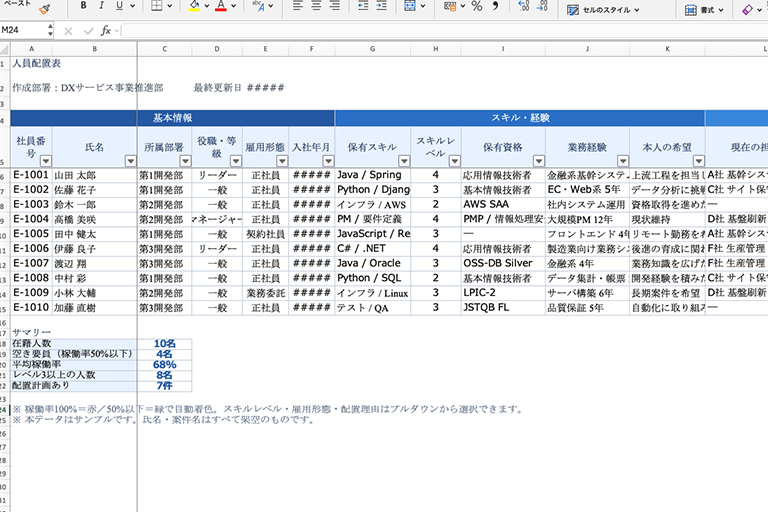Open filter dropdown for 氏名 column
The width and height of the screenshot is (768, 512).
(x=130, y=161)
